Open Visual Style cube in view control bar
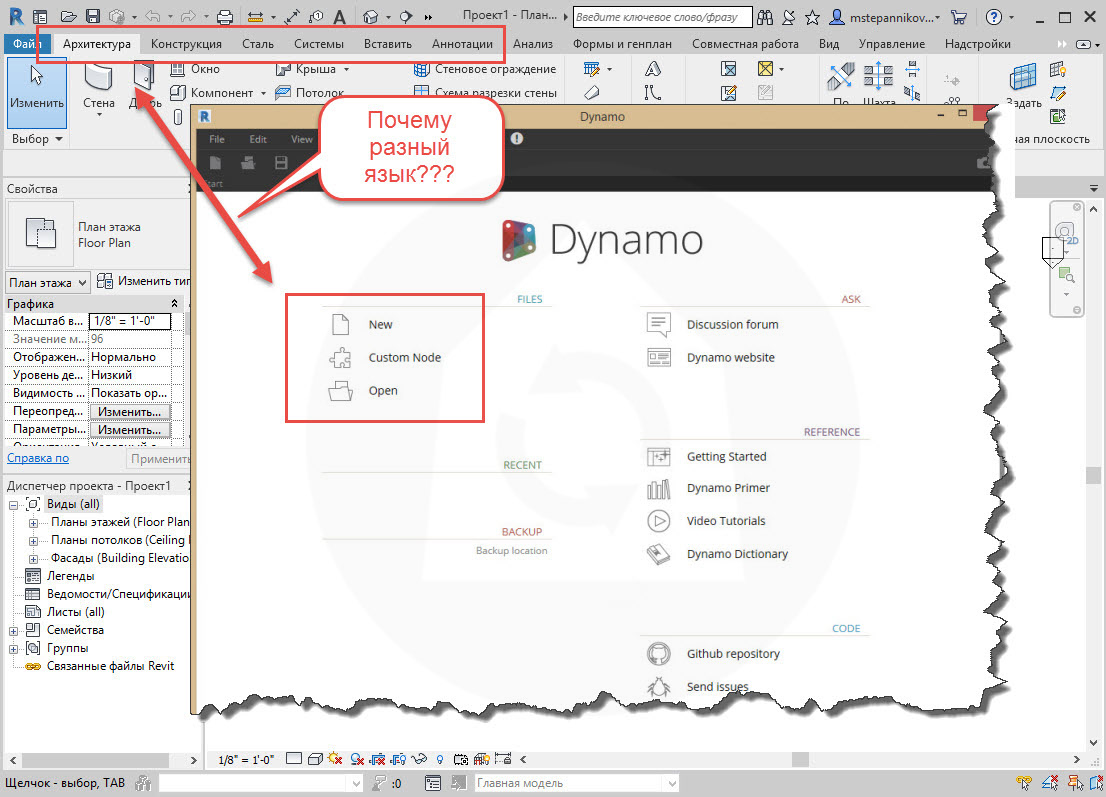Viewport: 1106px width, 797px height. pyautogui.click(x=315, y=759)
